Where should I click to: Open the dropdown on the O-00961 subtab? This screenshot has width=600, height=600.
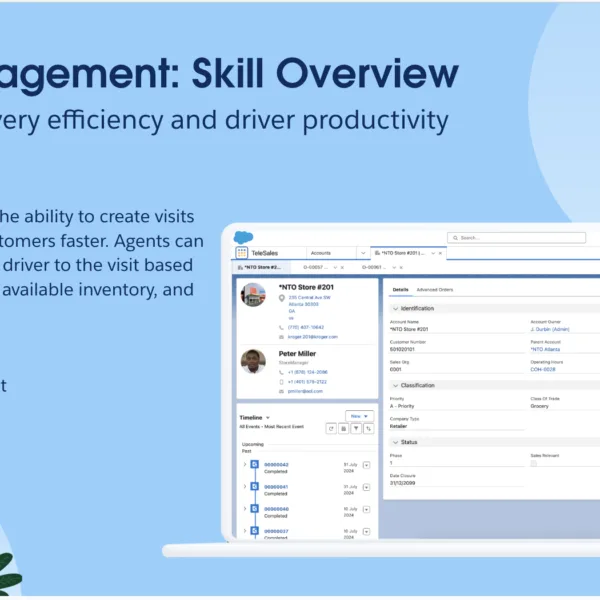(x=394, y=267)
